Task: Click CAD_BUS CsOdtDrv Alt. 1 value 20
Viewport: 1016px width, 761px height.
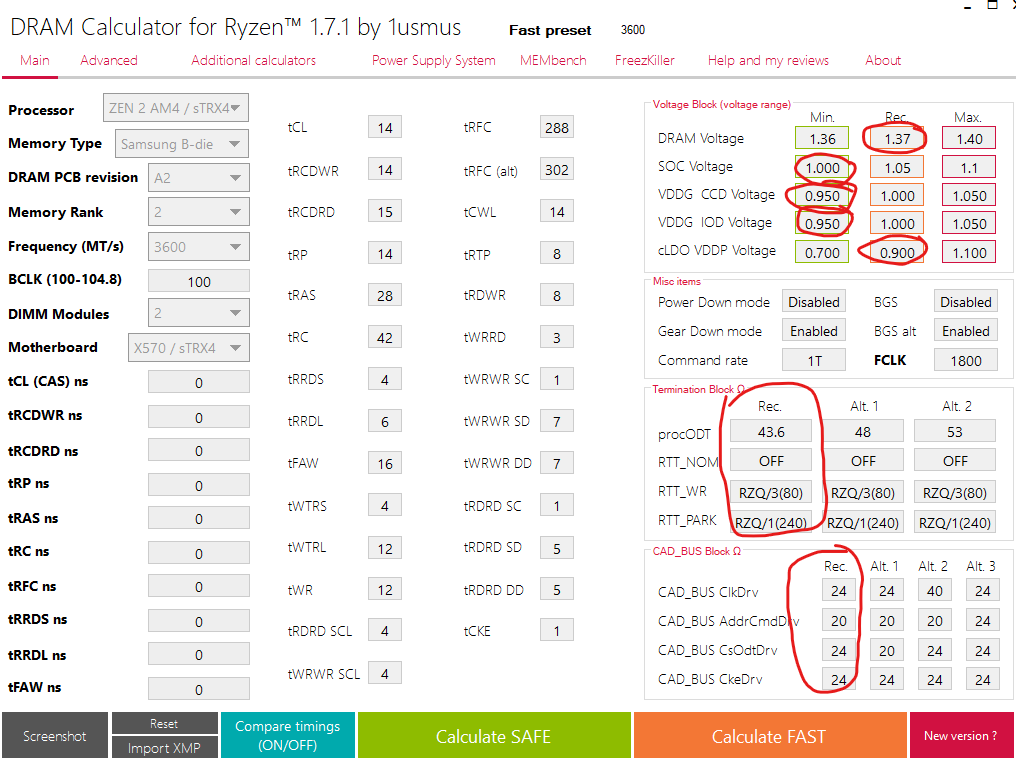Action: pyautogui.click(x=886, y=650)
